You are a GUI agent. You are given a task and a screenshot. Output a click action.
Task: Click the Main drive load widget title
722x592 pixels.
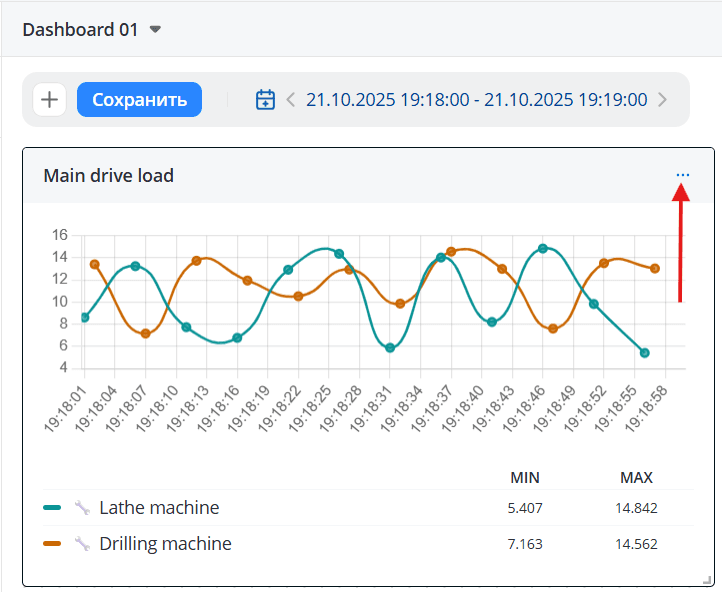[108, 176]
